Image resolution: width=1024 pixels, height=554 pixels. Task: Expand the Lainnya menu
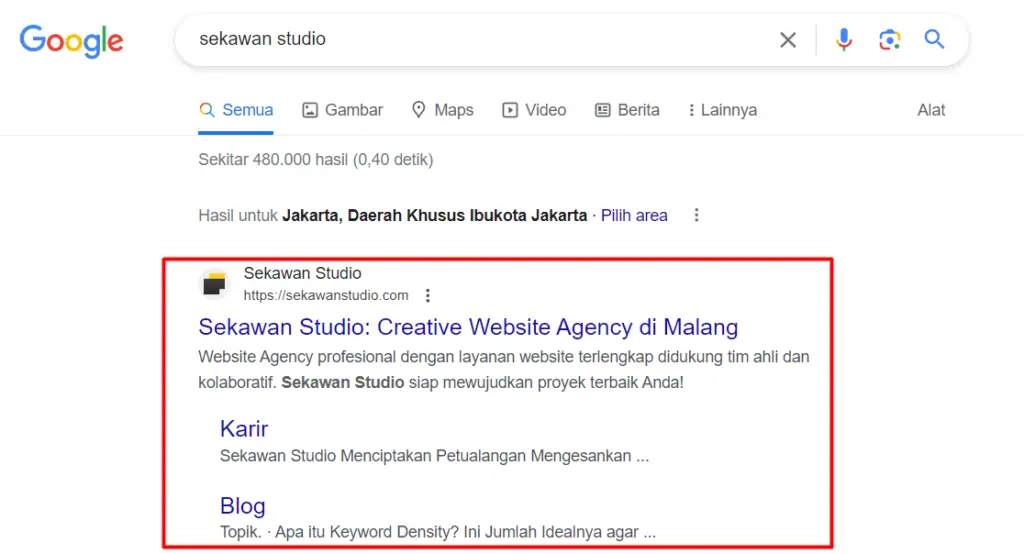pos(722,110)
